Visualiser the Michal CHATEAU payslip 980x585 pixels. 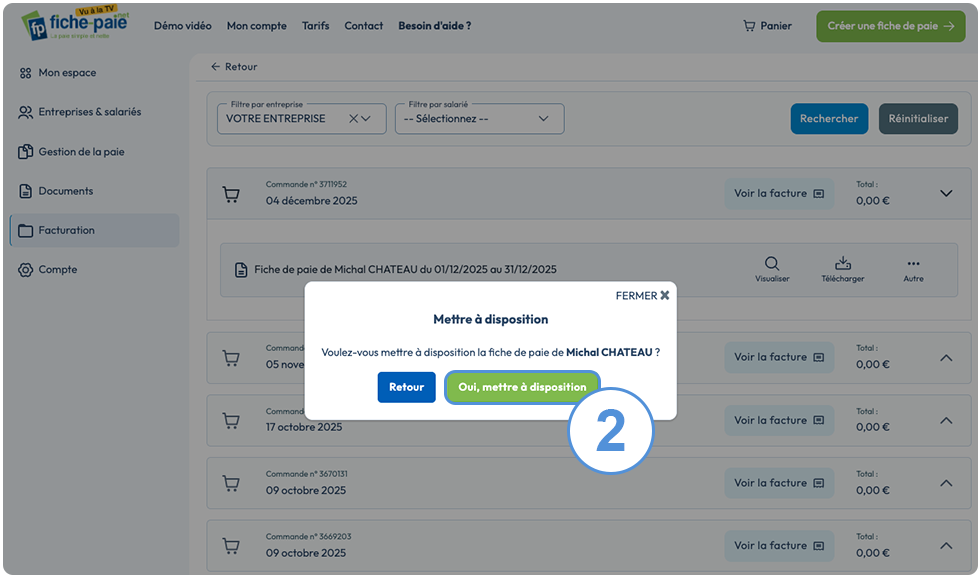pyautogui.click(x=772, y=269)
